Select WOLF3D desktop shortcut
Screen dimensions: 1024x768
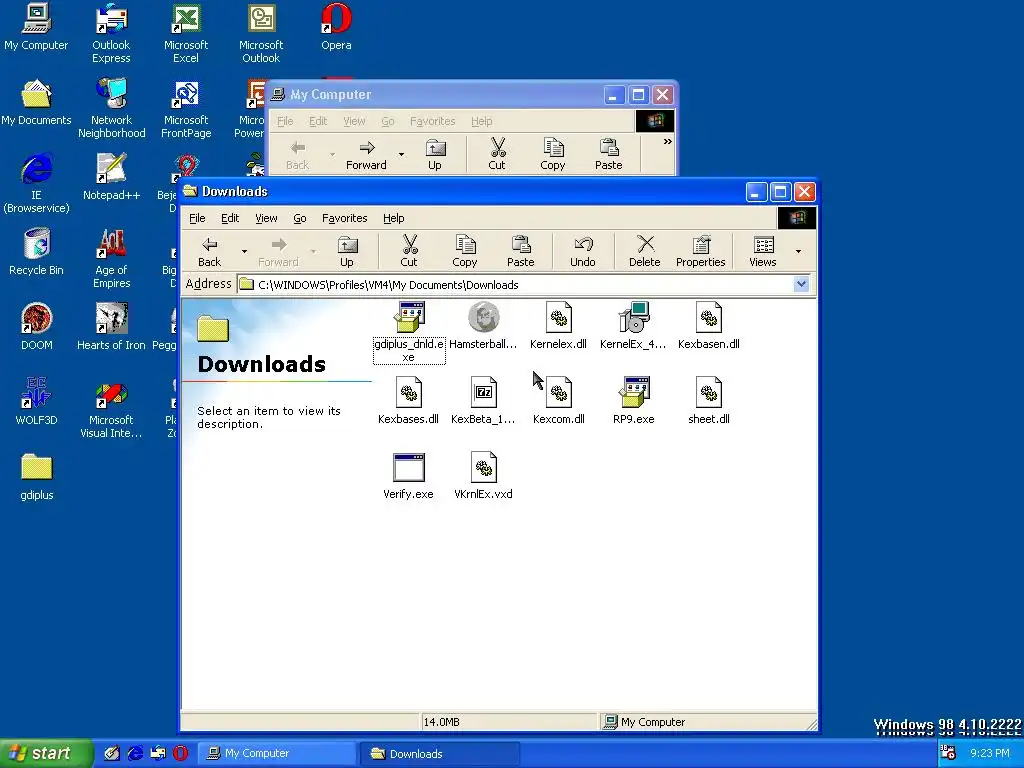pyautogui.click(x=37, y=402)
